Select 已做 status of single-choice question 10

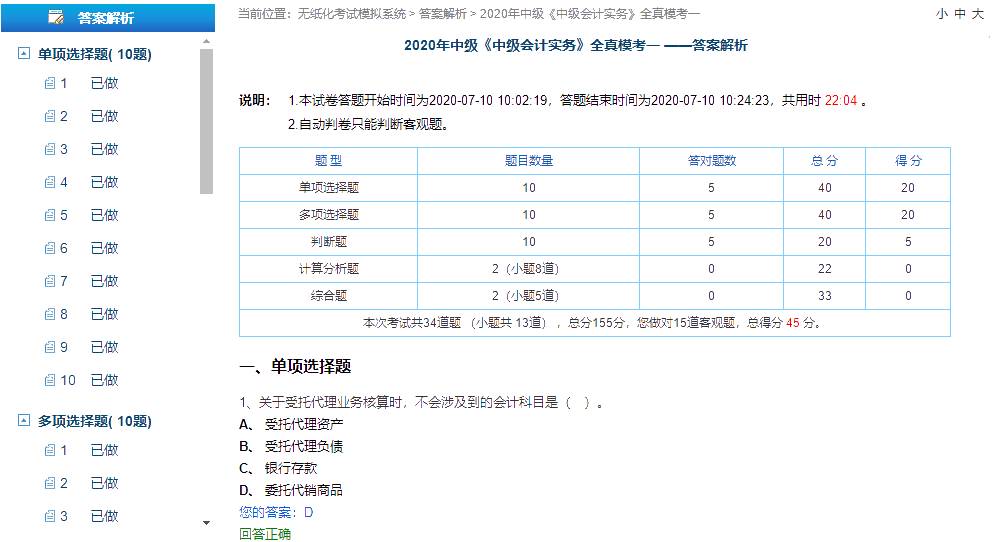coord(104,380)
